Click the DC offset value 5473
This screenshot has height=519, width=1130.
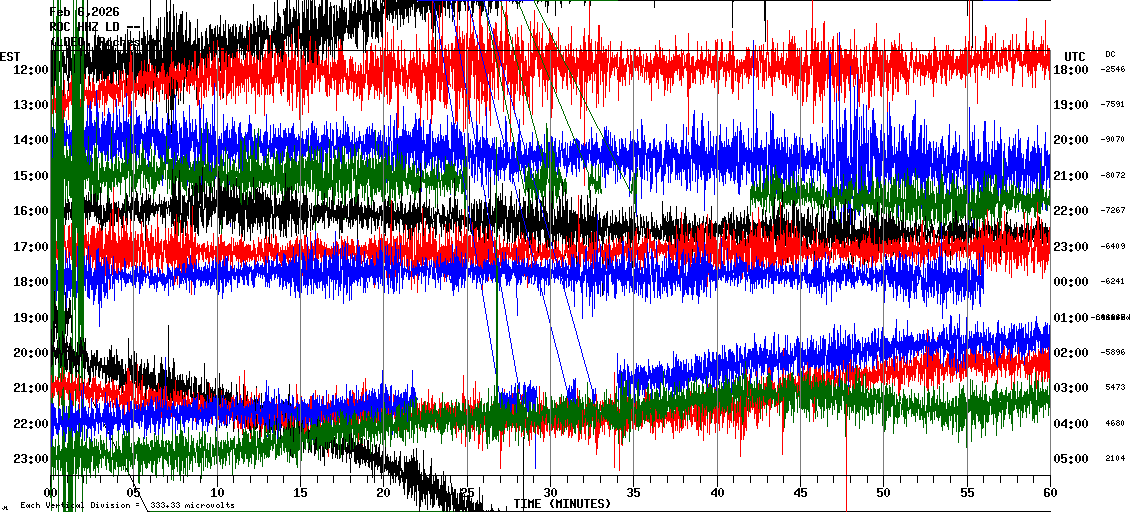click(x=1115, y=388)
